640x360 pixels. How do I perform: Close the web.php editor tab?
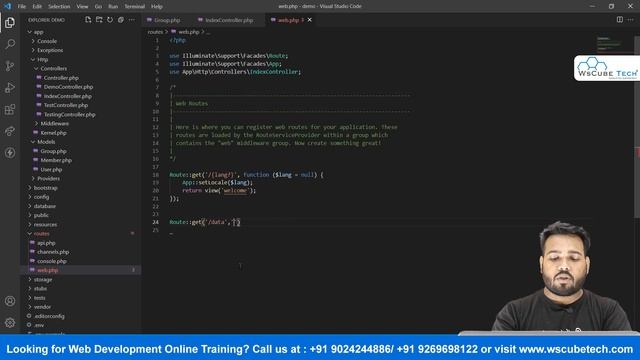coord(310,20)
